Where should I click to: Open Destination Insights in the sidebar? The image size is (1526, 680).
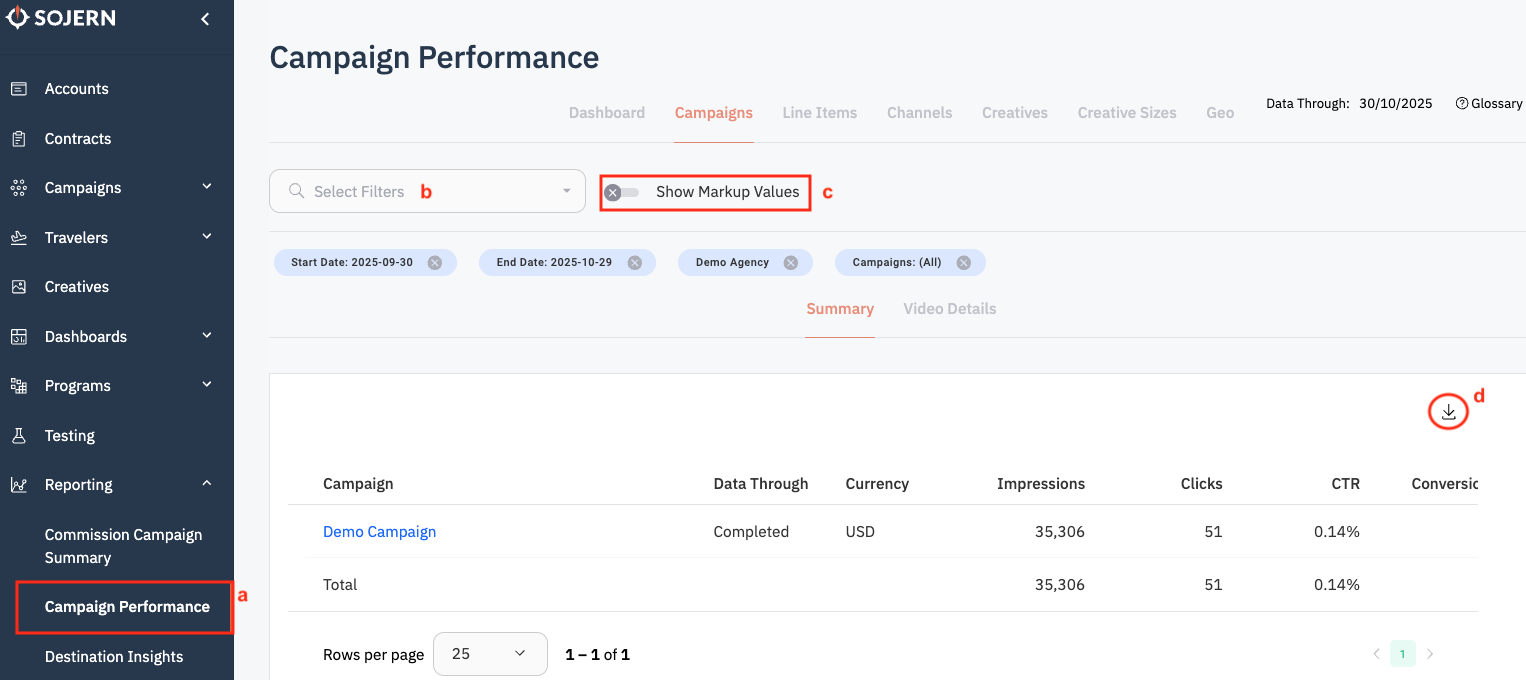(x=114, y=657)
